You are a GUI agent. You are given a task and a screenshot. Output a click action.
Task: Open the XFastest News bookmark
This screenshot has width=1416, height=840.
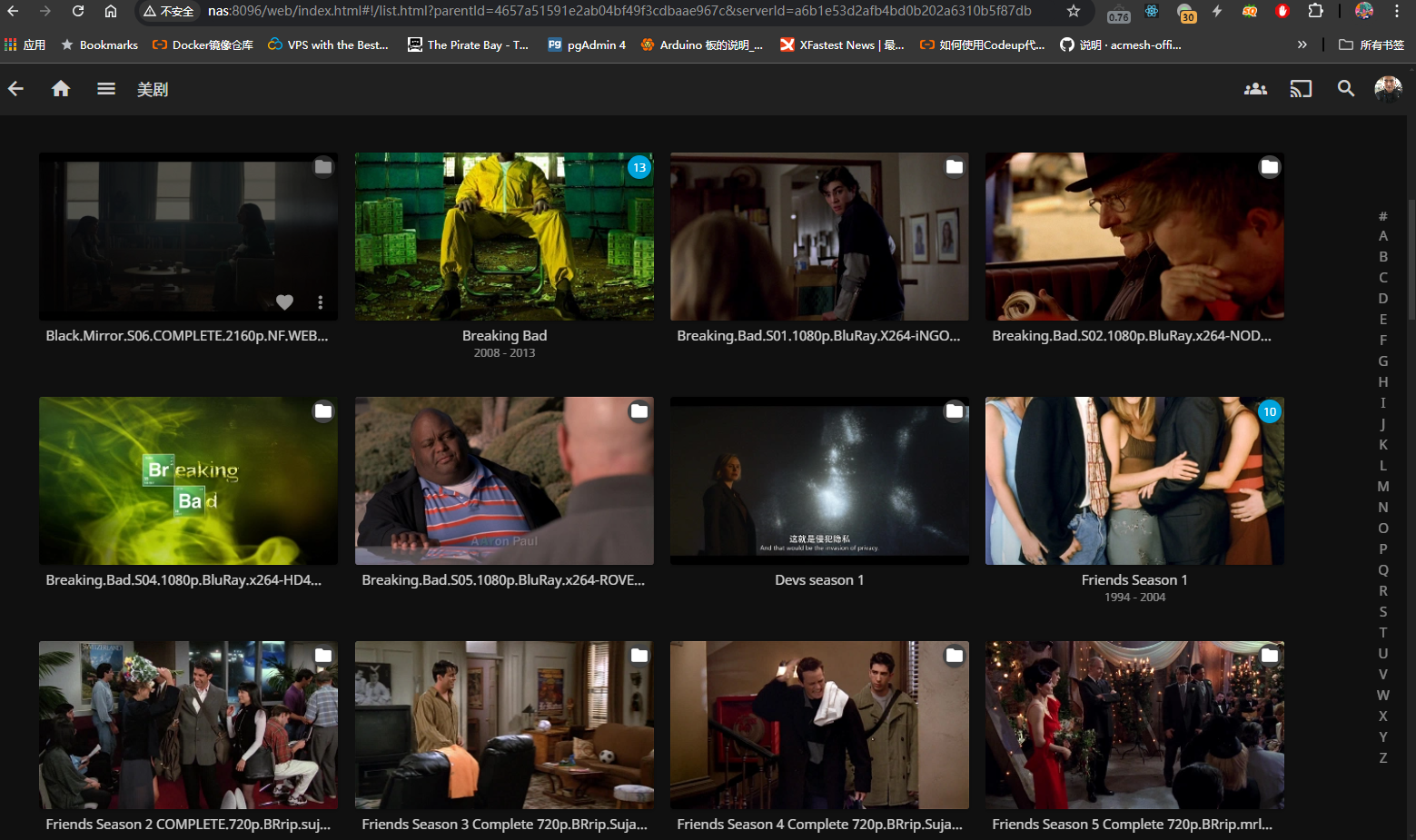(842, 44)
